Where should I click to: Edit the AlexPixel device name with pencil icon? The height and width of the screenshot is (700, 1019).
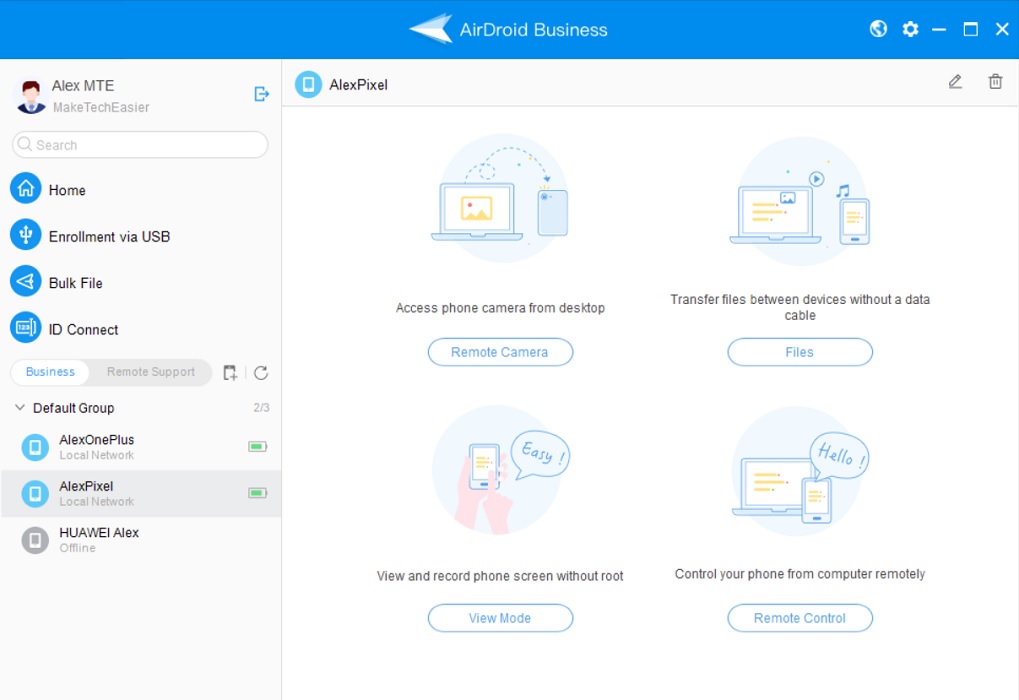(954, 82)
